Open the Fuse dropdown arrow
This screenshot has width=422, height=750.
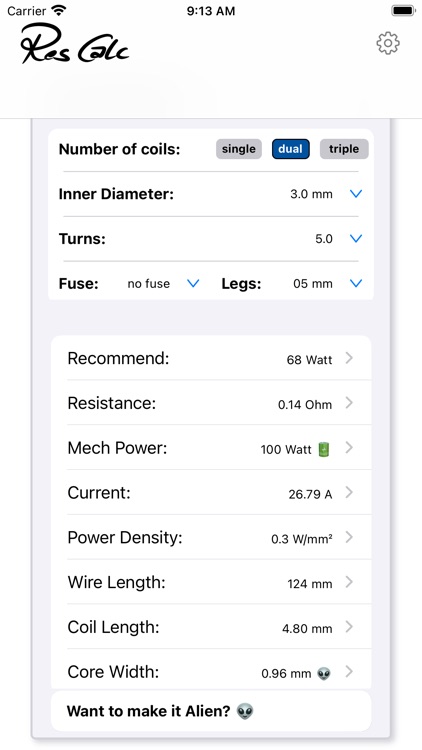tap(193, 283)
